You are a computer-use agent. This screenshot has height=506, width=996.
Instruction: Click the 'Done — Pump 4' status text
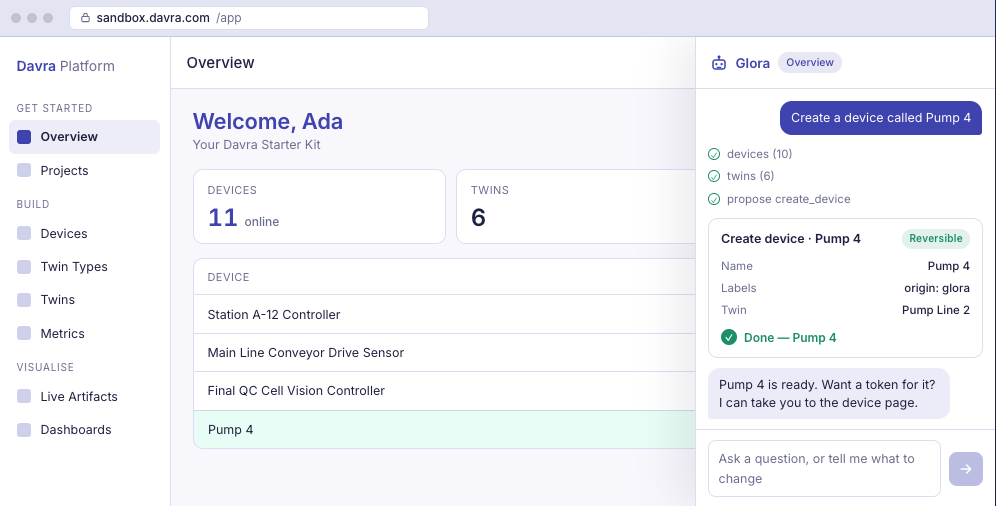790,338
